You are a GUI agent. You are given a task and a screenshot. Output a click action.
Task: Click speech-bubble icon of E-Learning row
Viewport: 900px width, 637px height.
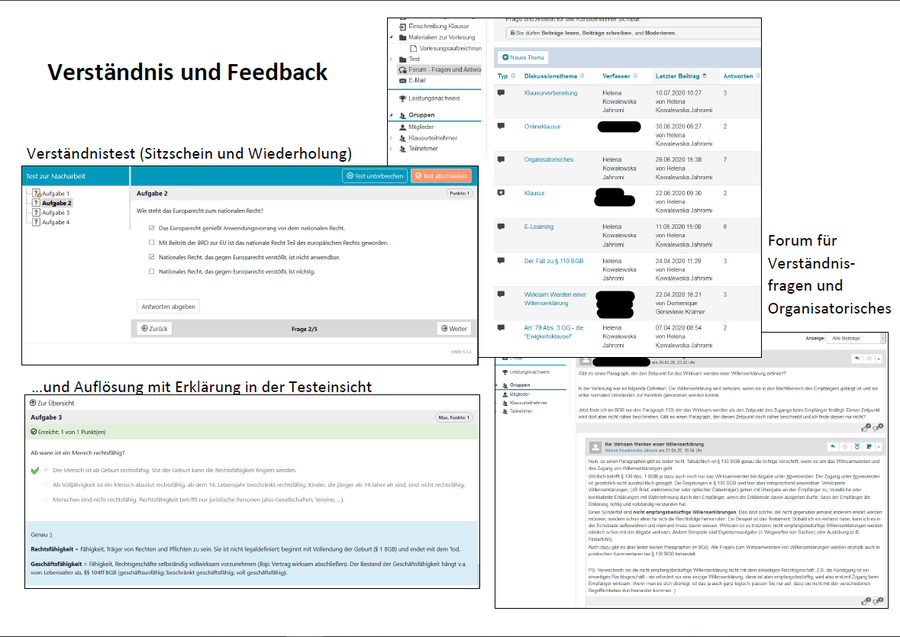501,227
